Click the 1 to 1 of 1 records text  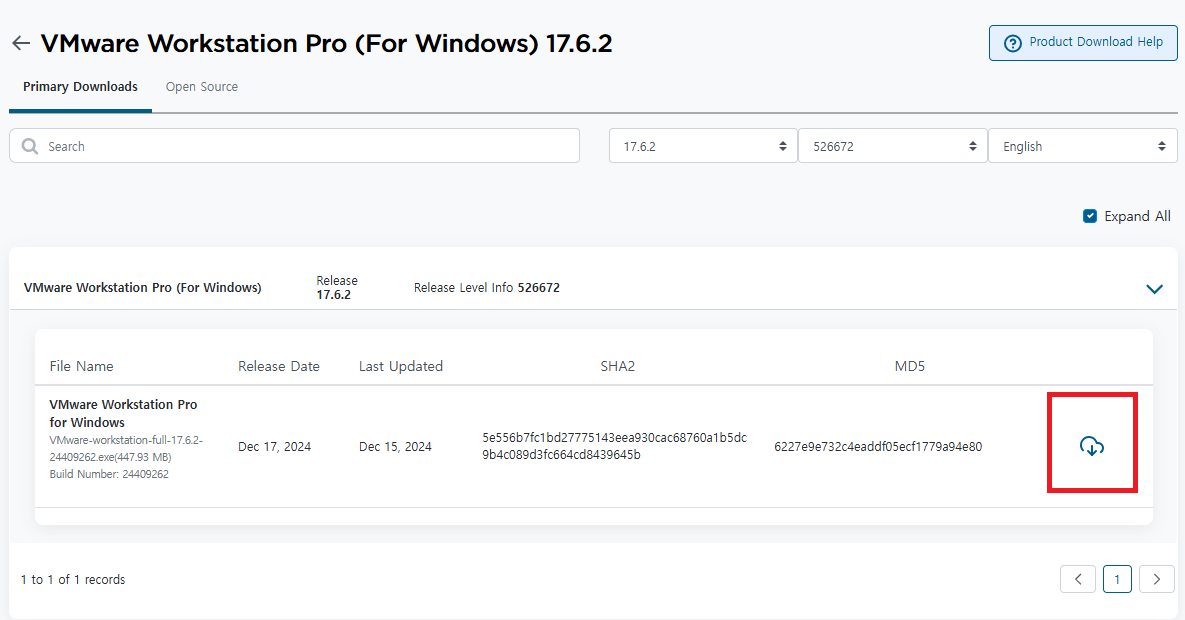(73, 580)
